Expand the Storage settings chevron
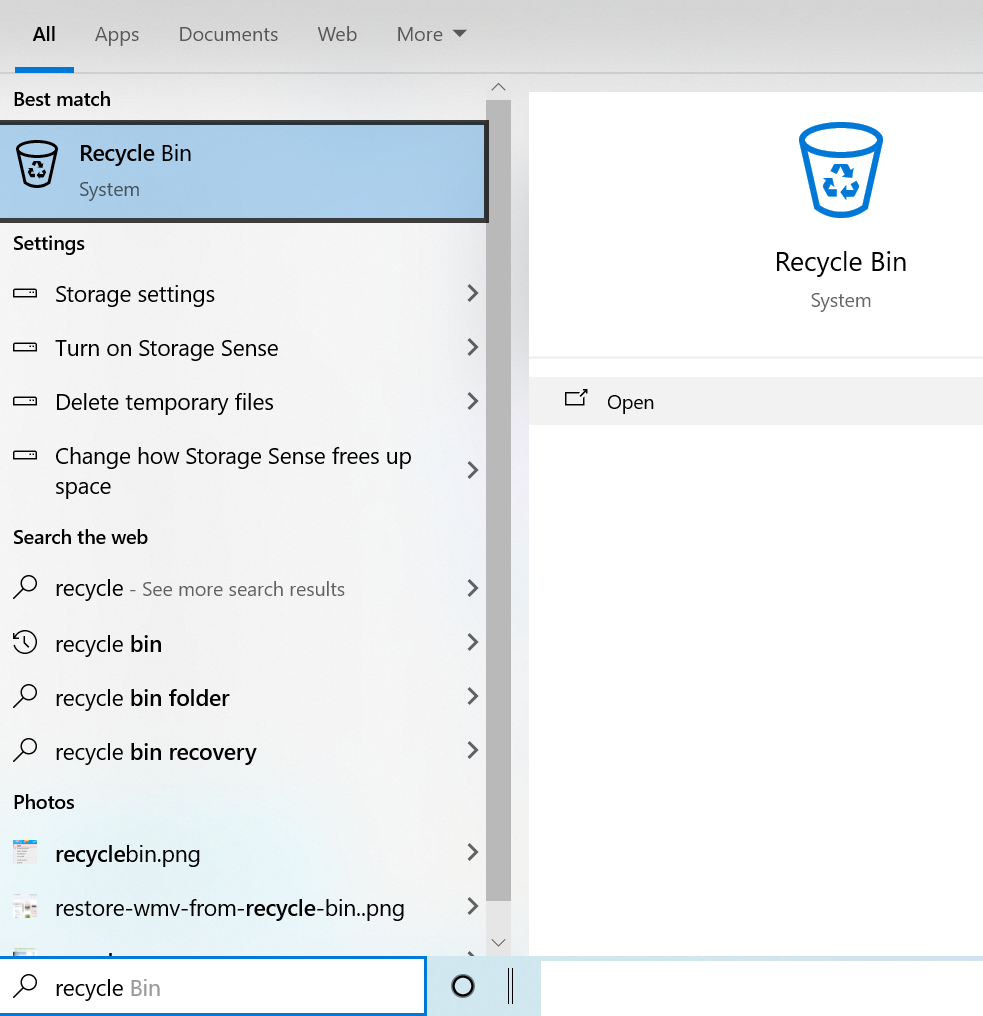This screenshot has height=1016, width=983. 472,294
